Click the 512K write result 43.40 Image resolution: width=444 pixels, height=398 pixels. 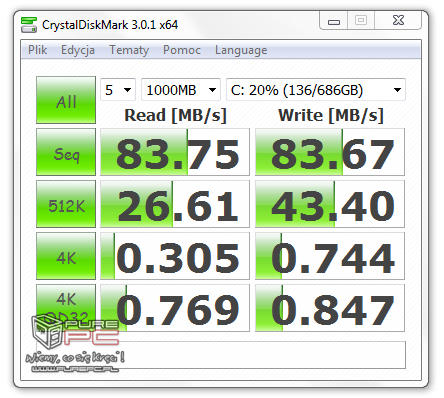330,204
